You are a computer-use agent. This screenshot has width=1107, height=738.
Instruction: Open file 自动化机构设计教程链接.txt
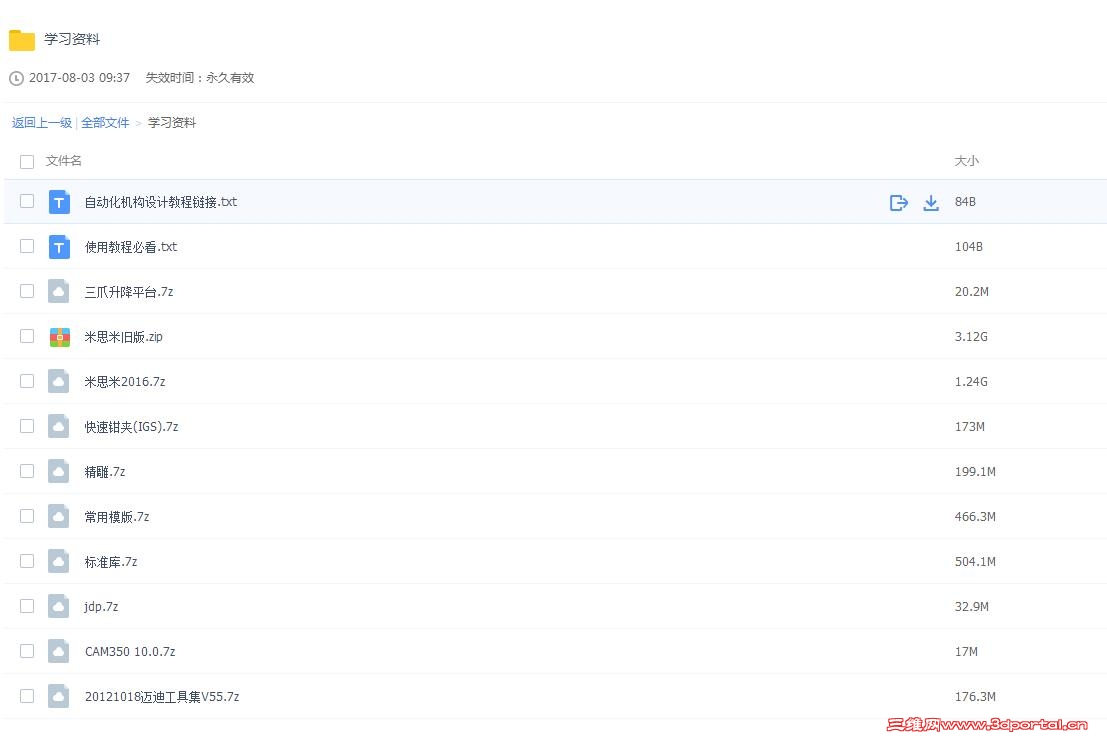[161, 202]
